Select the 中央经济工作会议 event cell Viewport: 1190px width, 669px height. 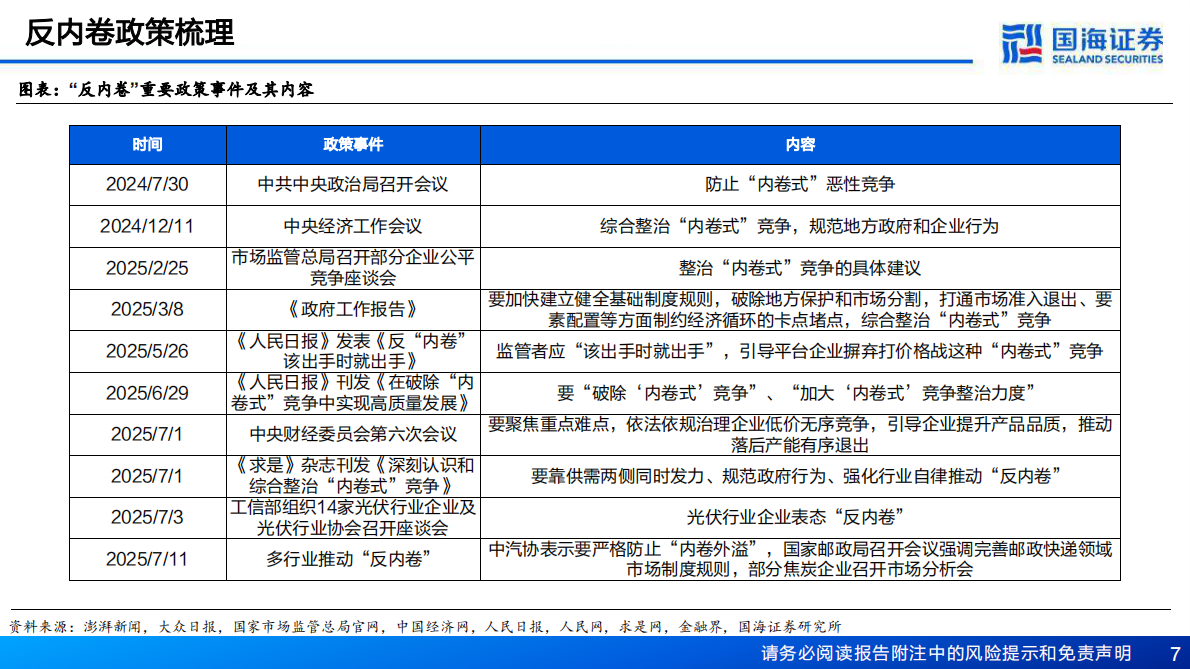351,226
